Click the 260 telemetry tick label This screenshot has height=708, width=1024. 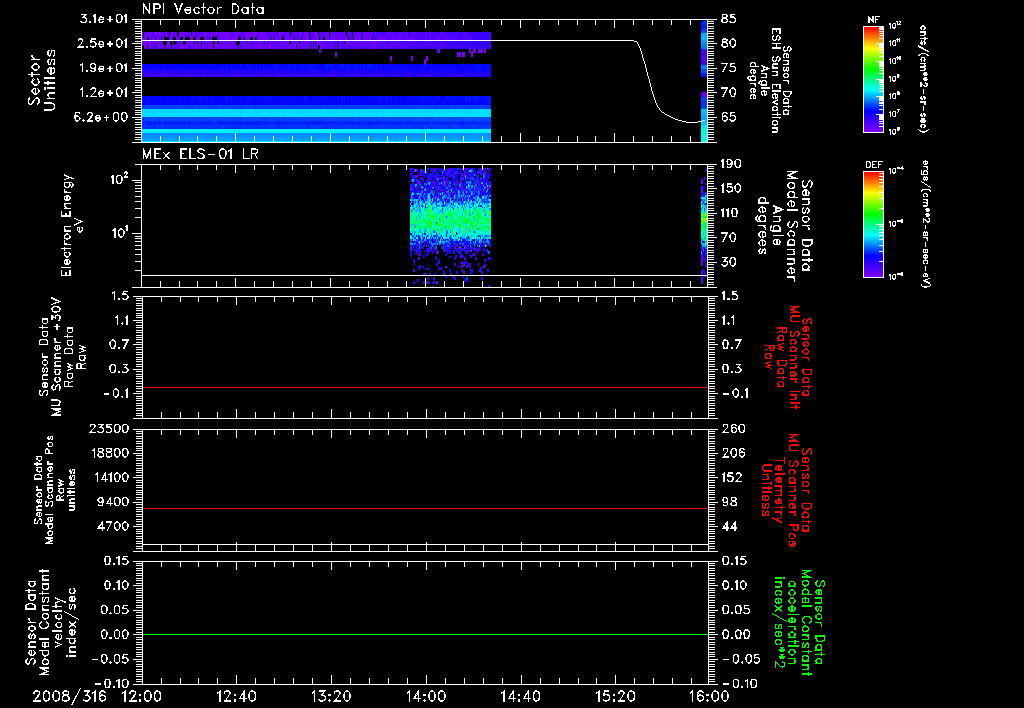pyautogui.click(x=732, y=428)
